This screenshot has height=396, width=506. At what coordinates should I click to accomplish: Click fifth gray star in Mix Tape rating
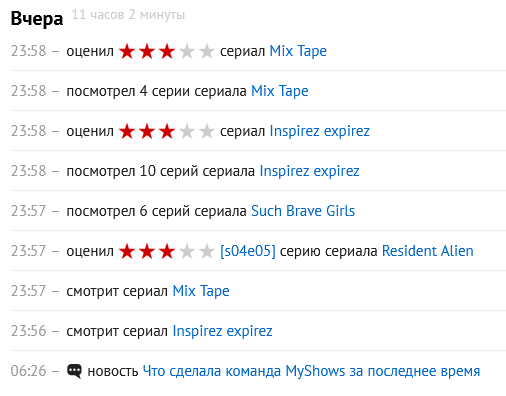[207, 51]
